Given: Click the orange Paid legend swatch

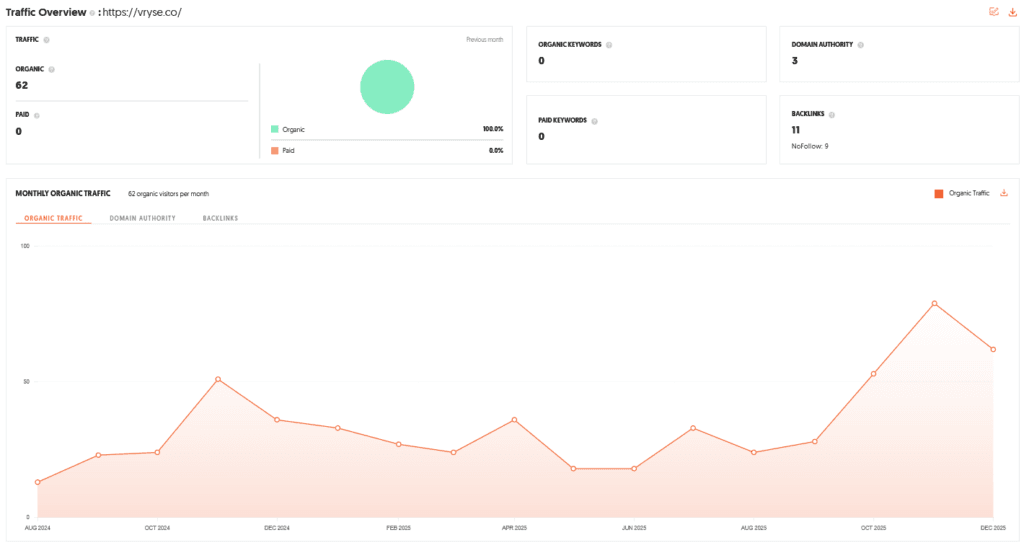Looking at the screenshot, I should tap(274, 150).
